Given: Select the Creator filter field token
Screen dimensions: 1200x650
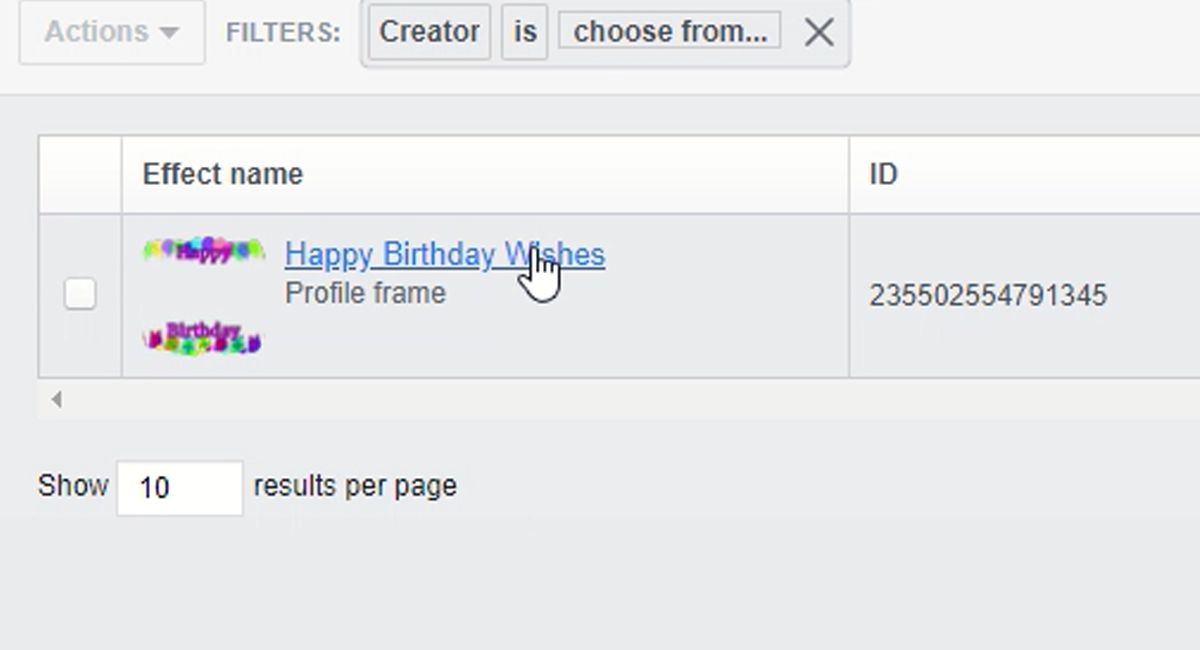Looking at the screenshot, I should click(x=429, y=32).
